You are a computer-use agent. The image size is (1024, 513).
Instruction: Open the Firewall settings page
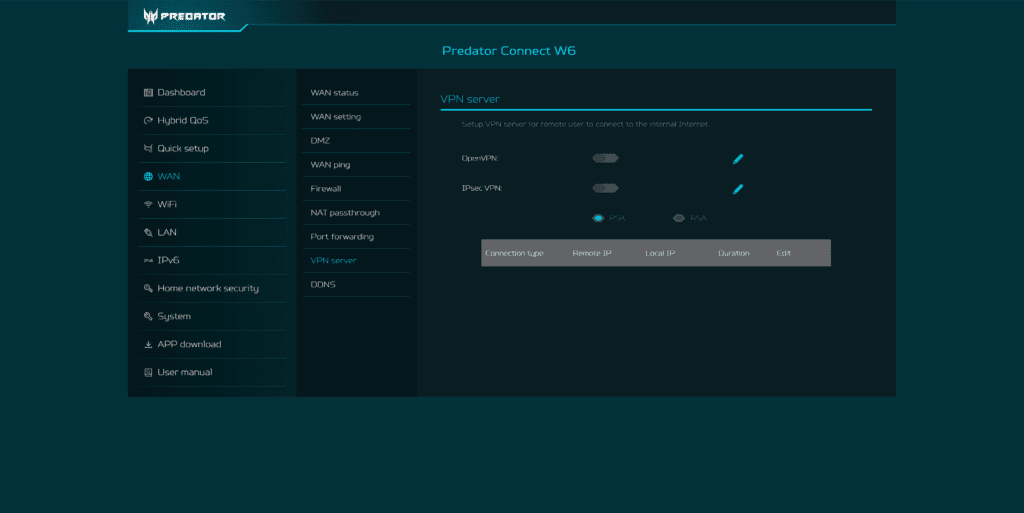coord(326,189)
